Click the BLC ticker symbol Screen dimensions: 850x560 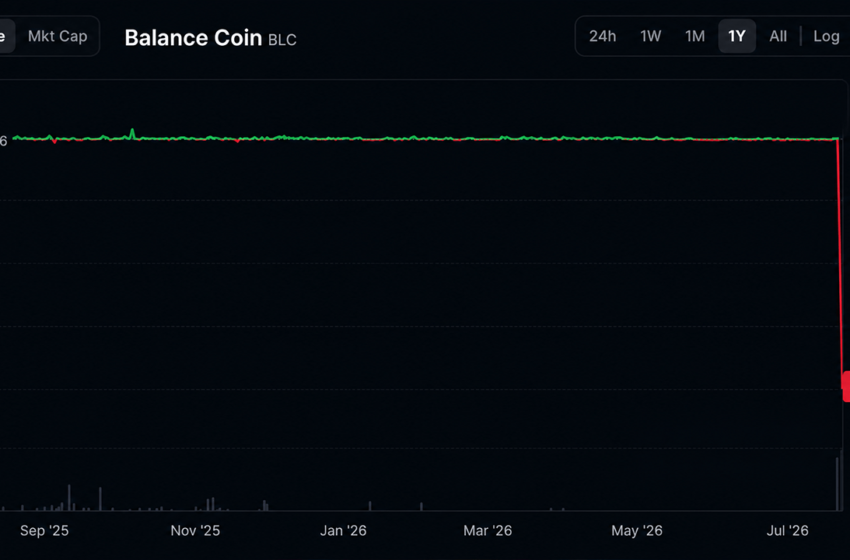pos(282,40)
